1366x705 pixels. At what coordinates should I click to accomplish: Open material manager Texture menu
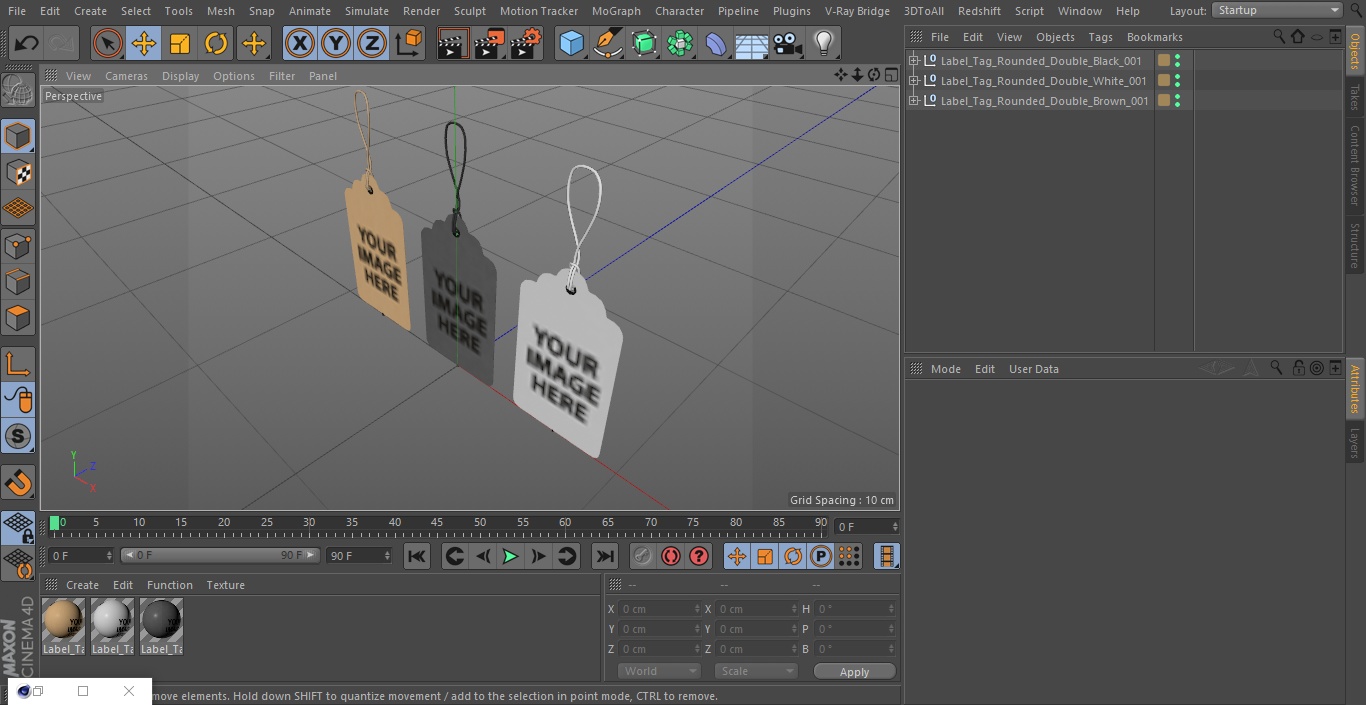225,585
